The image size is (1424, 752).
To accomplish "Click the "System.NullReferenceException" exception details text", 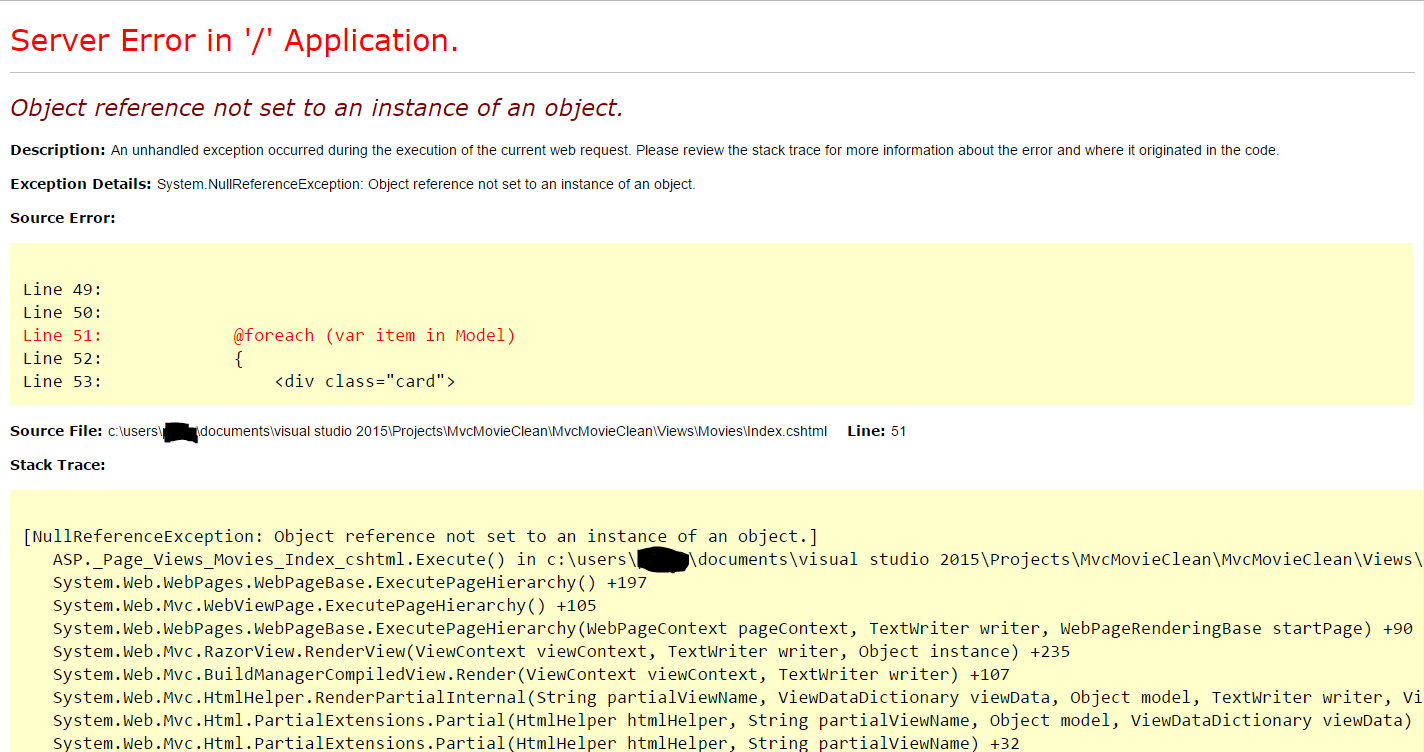I will pyautogui.click(x=426, y=185).
